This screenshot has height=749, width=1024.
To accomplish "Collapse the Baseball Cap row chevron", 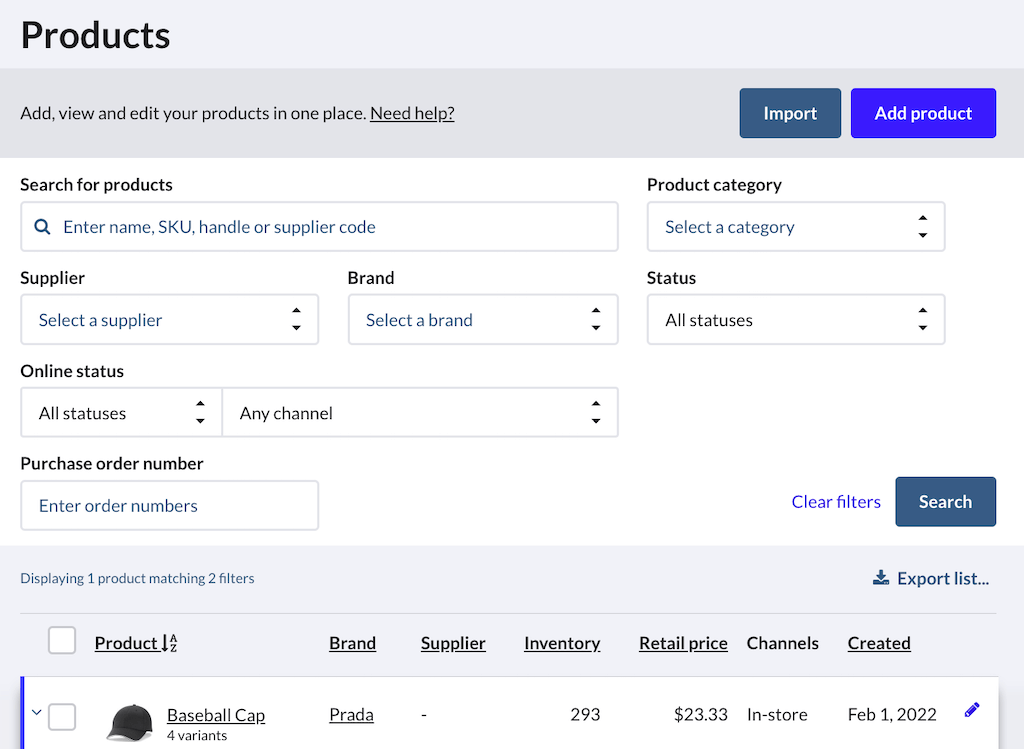I will (x=36, y=714).
